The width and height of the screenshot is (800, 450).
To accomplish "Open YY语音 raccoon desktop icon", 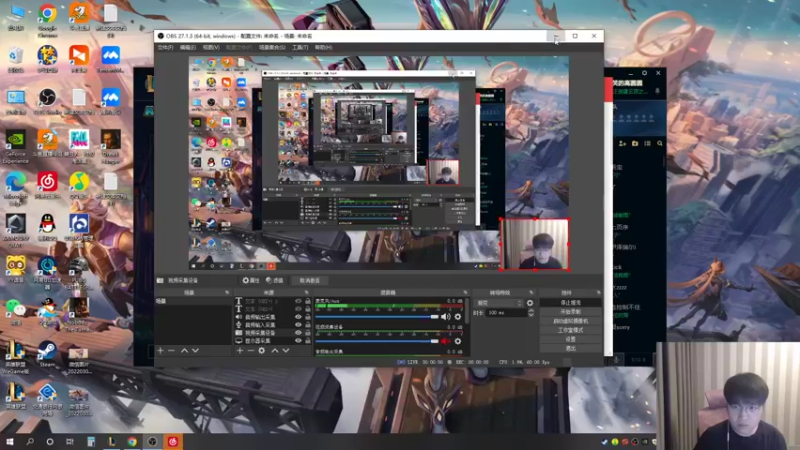I will (15, 269).
